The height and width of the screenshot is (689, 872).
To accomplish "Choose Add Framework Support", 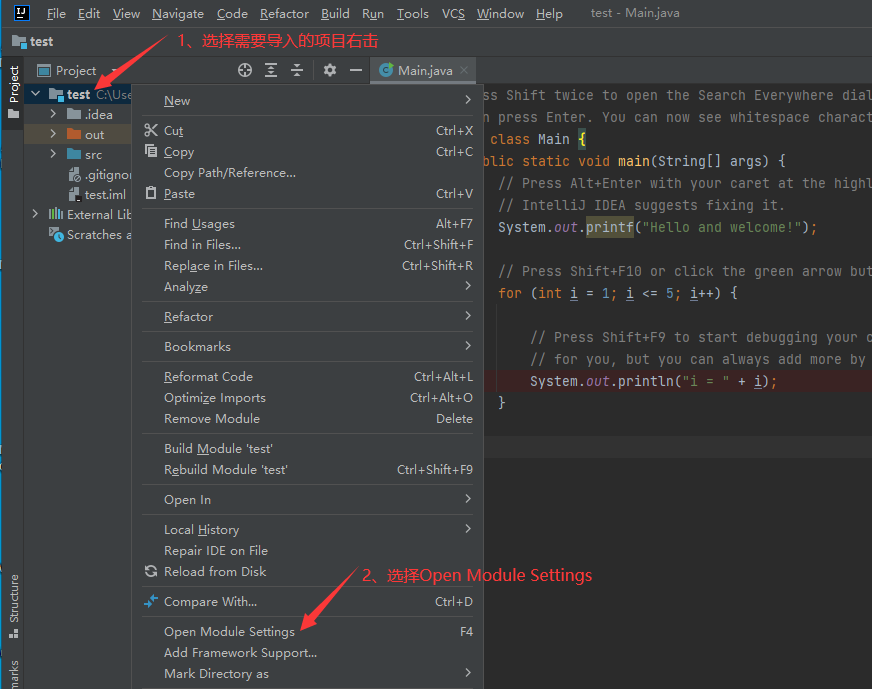I will click(x=308, y=653).
